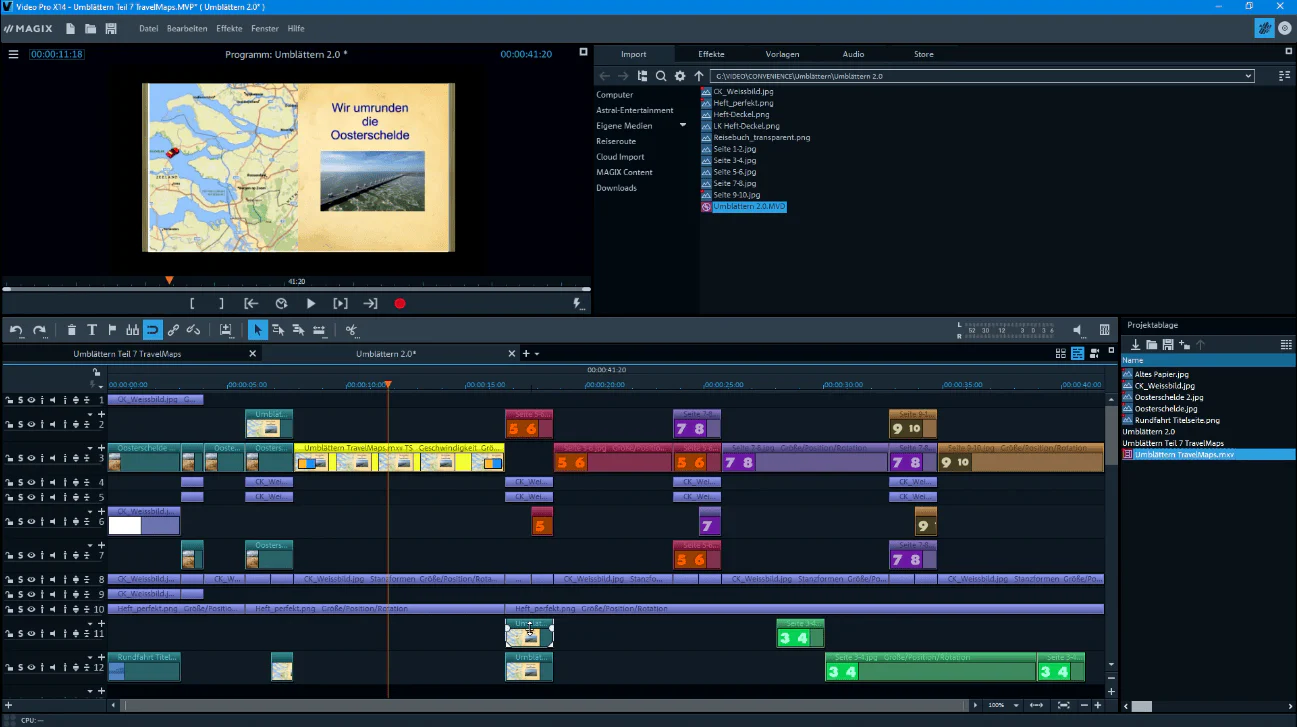Click the preview position scrubber bar
The width and height of the screenshot is (1297, 727).
296,289
